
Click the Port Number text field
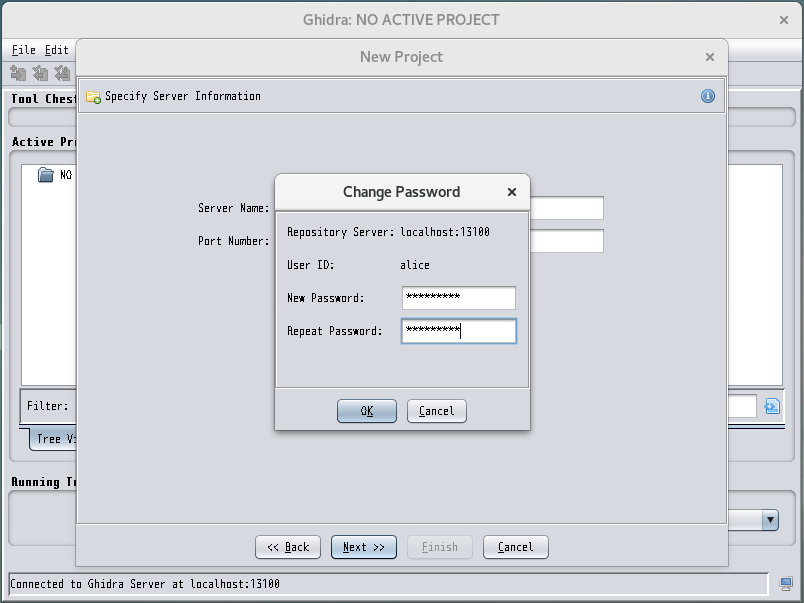(x=567, y=241)
